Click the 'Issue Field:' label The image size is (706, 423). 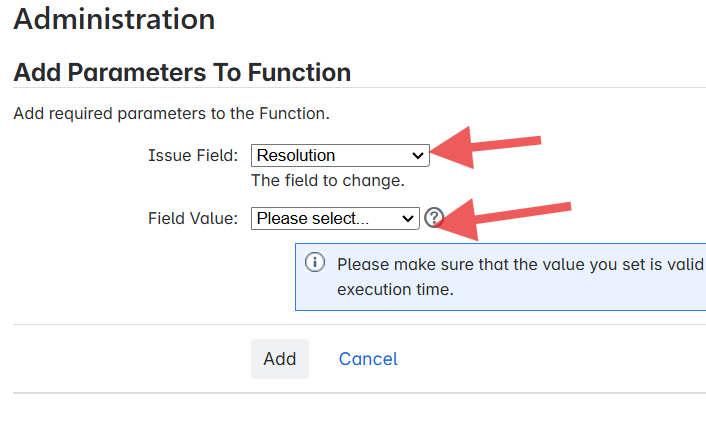coord(193,155)
